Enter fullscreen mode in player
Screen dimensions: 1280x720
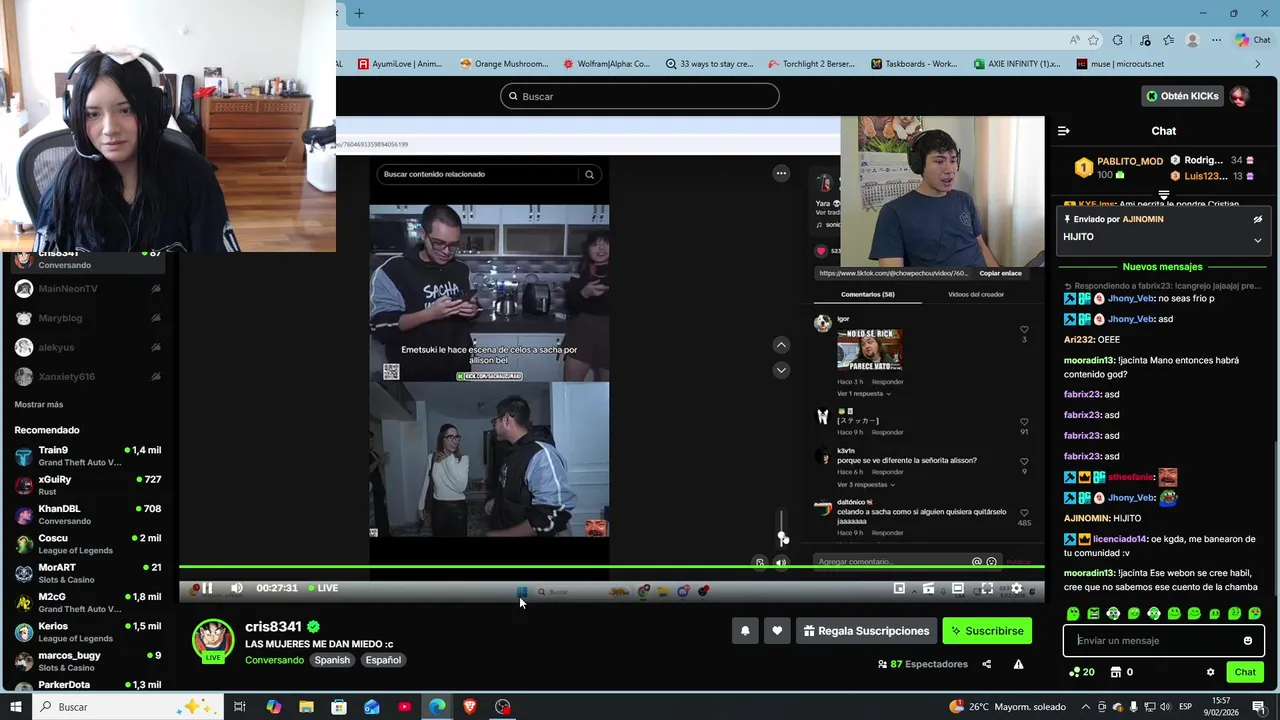(x=987, y=588)
